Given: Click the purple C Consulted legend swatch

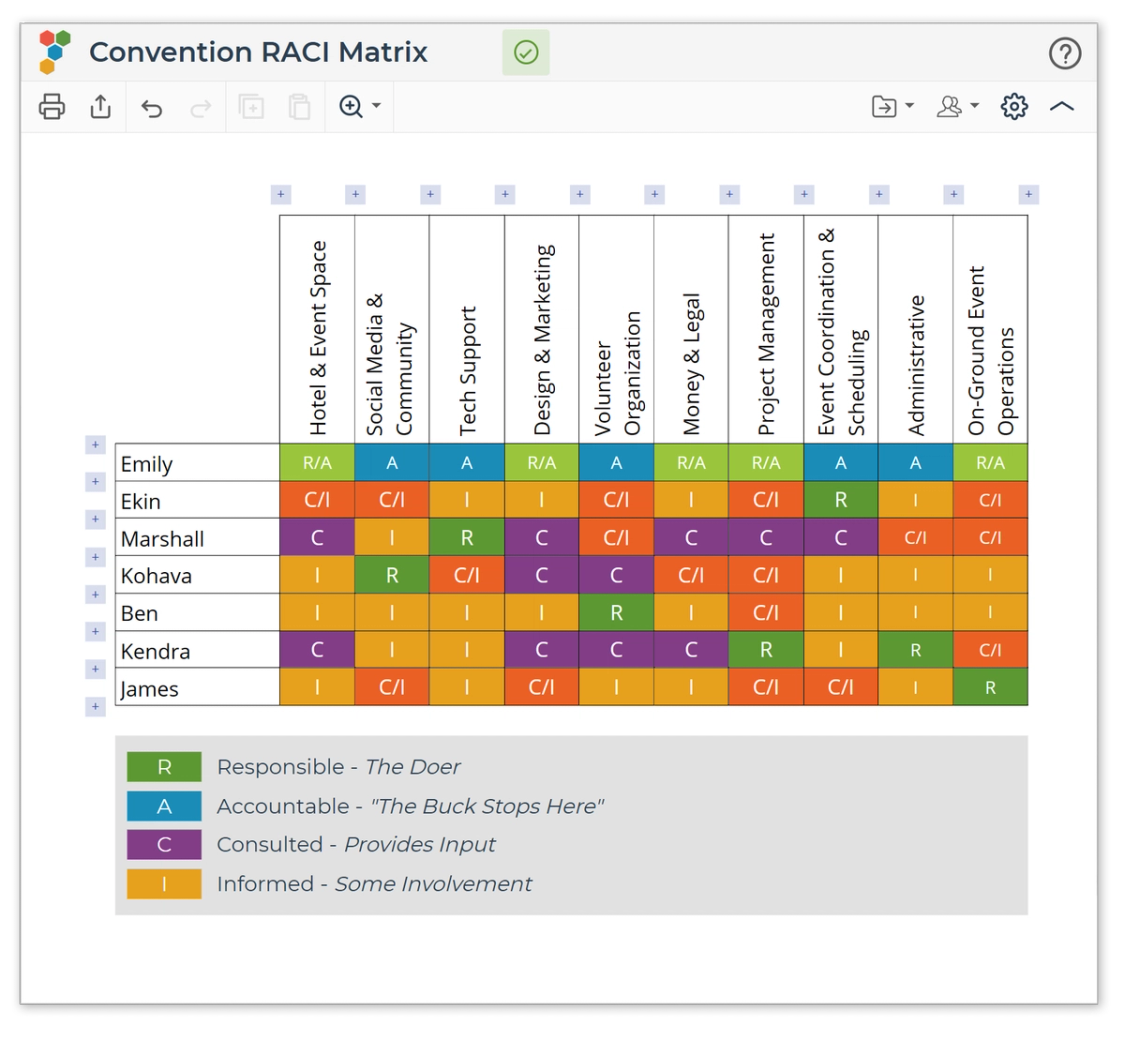Looking at the screenshot, I should (x=164, y=844).
